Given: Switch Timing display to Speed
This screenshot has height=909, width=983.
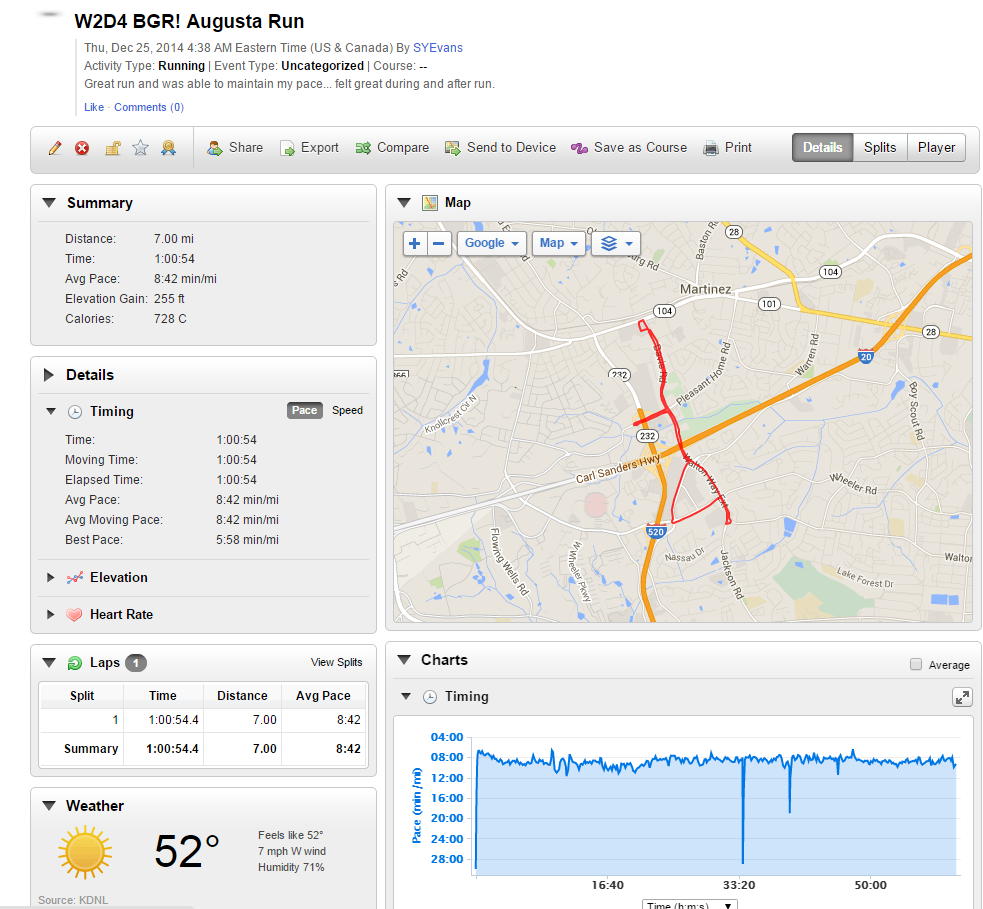Looking at the screenshot, I should click(x=347, y=411).
